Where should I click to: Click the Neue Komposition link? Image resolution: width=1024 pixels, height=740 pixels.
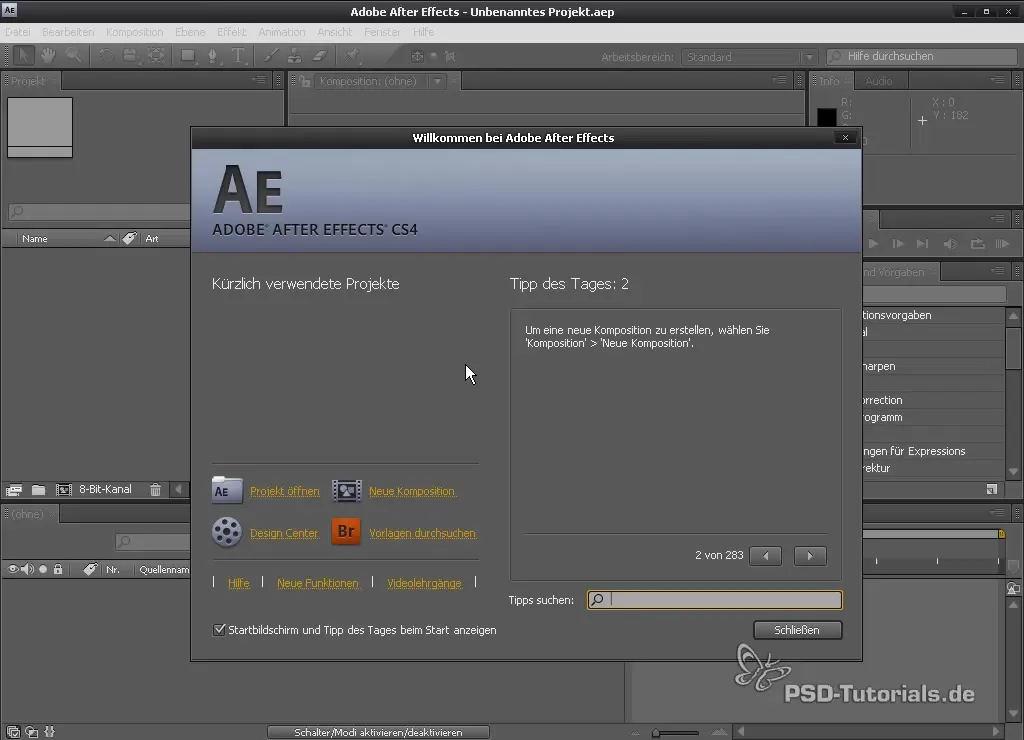(411, 491)
